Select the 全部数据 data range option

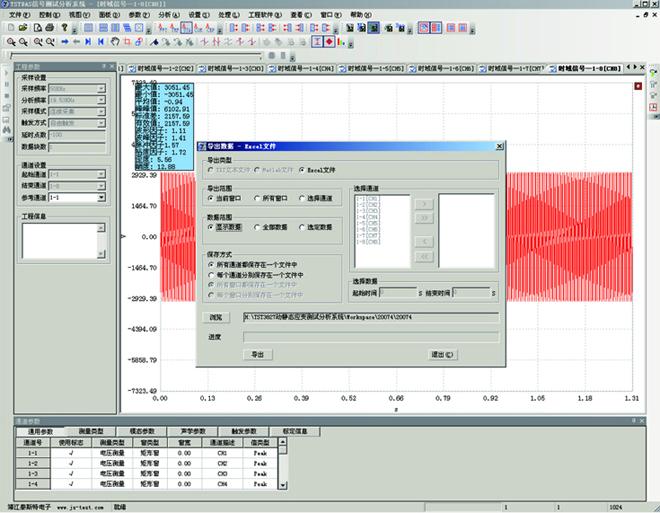click(256, 228)
